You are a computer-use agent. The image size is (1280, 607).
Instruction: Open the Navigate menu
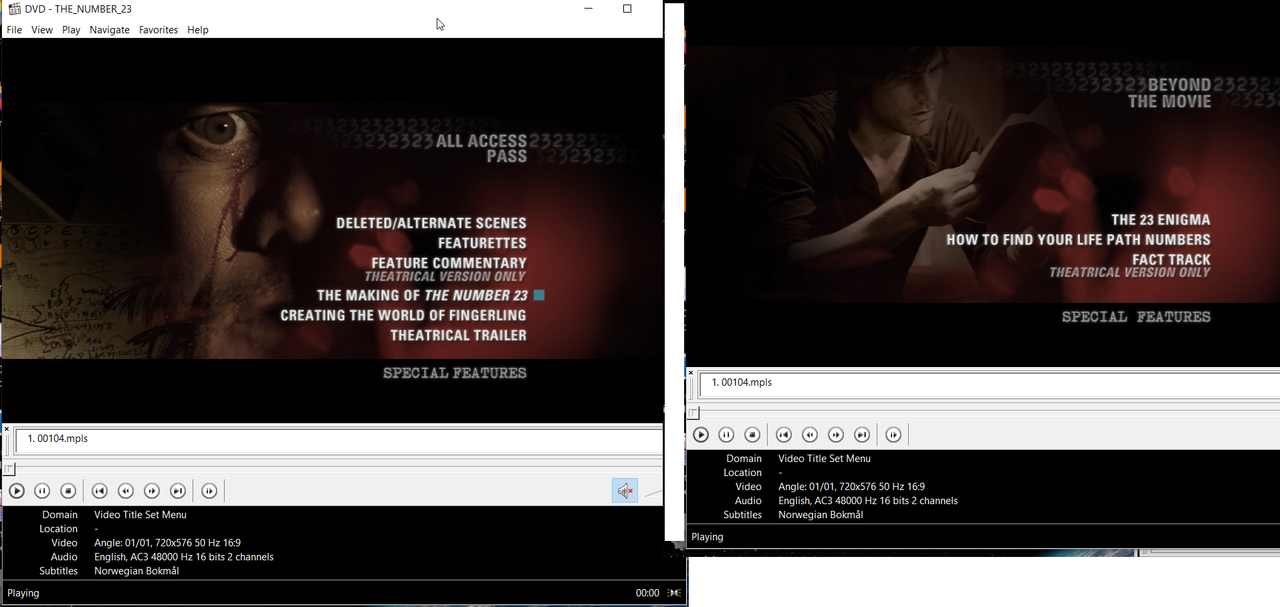[109, 30]
